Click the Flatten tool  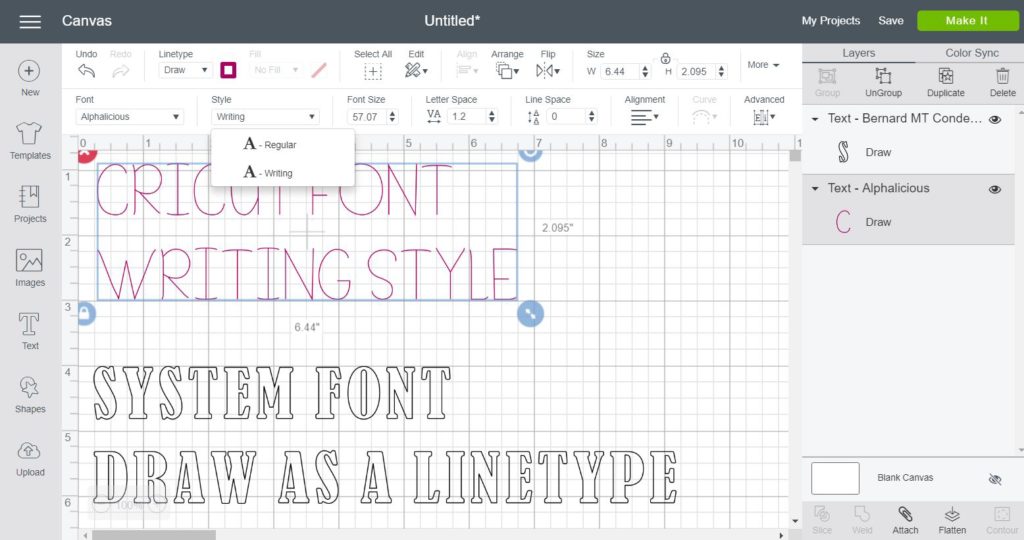952,520
